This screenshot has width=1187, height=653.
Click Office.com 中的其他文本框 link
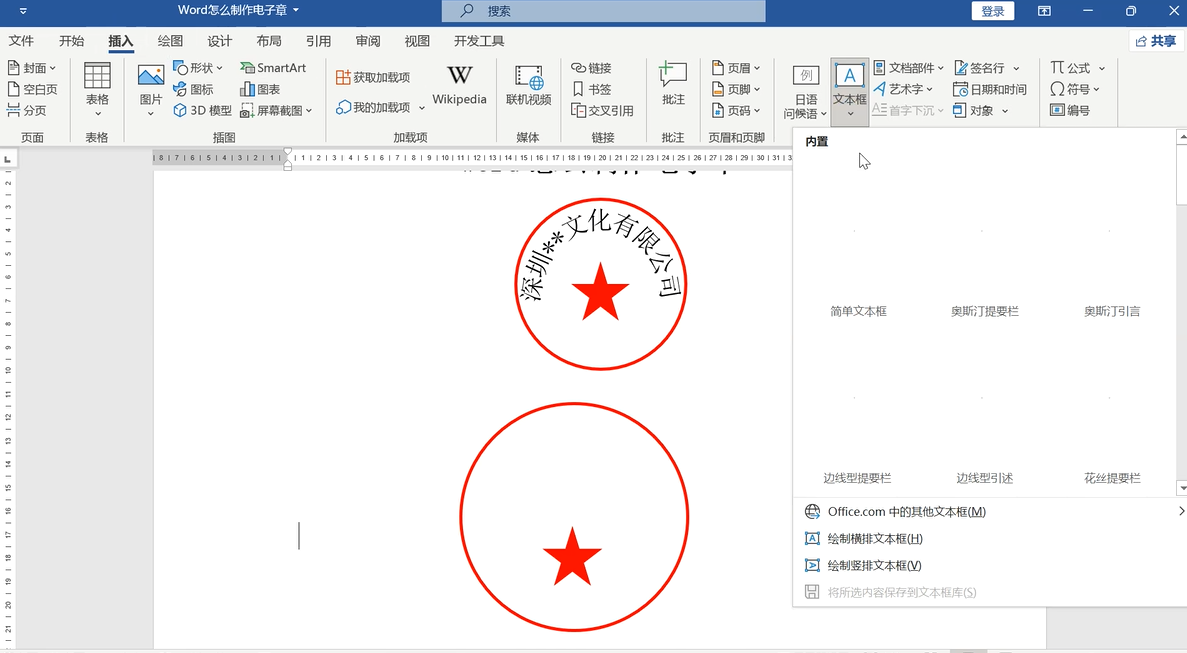(x=903, y=511)
